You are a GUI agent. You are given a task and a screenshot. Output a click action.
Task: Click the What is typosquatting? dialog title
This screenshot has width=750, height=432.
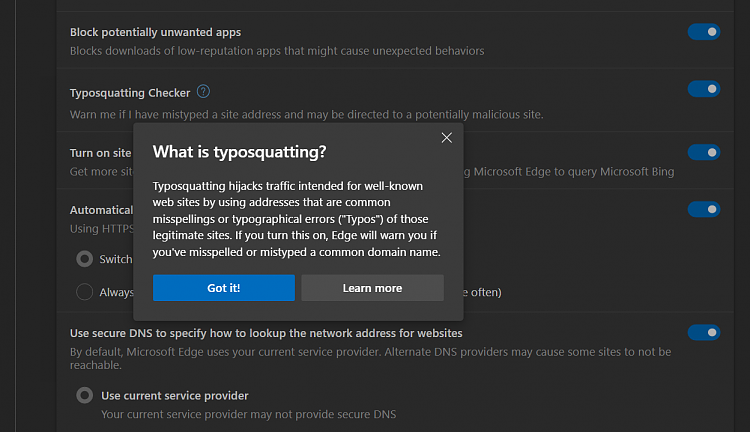(x=239, y=152)
